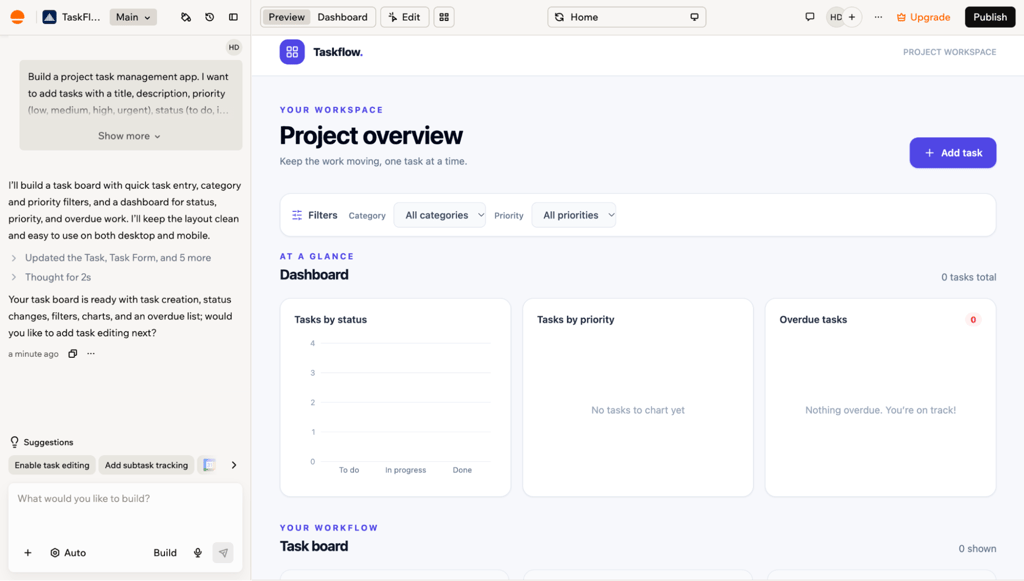Click the Publish button

click(x=990, y=17)
